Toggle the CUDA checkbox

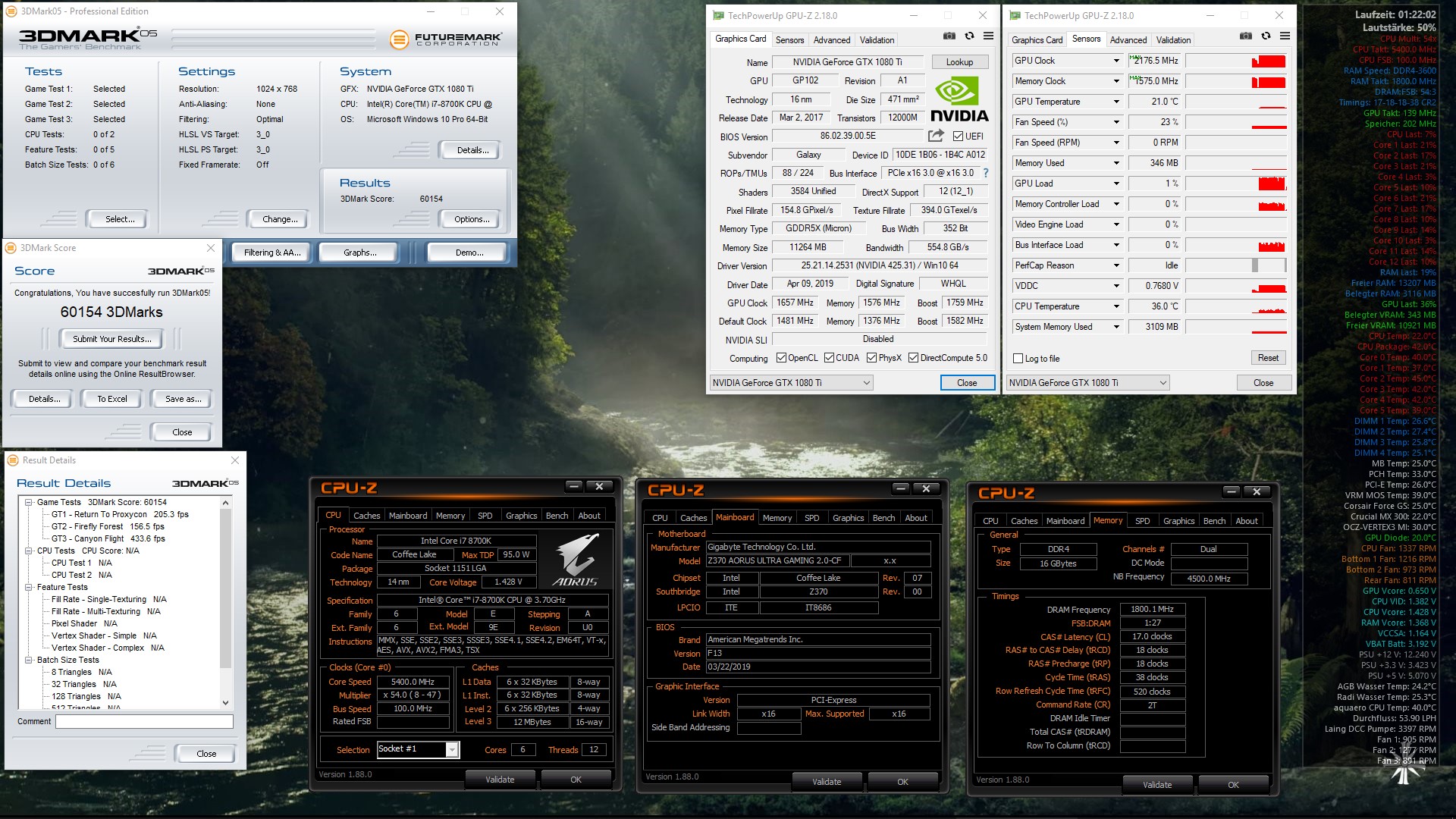click(829, 358)
